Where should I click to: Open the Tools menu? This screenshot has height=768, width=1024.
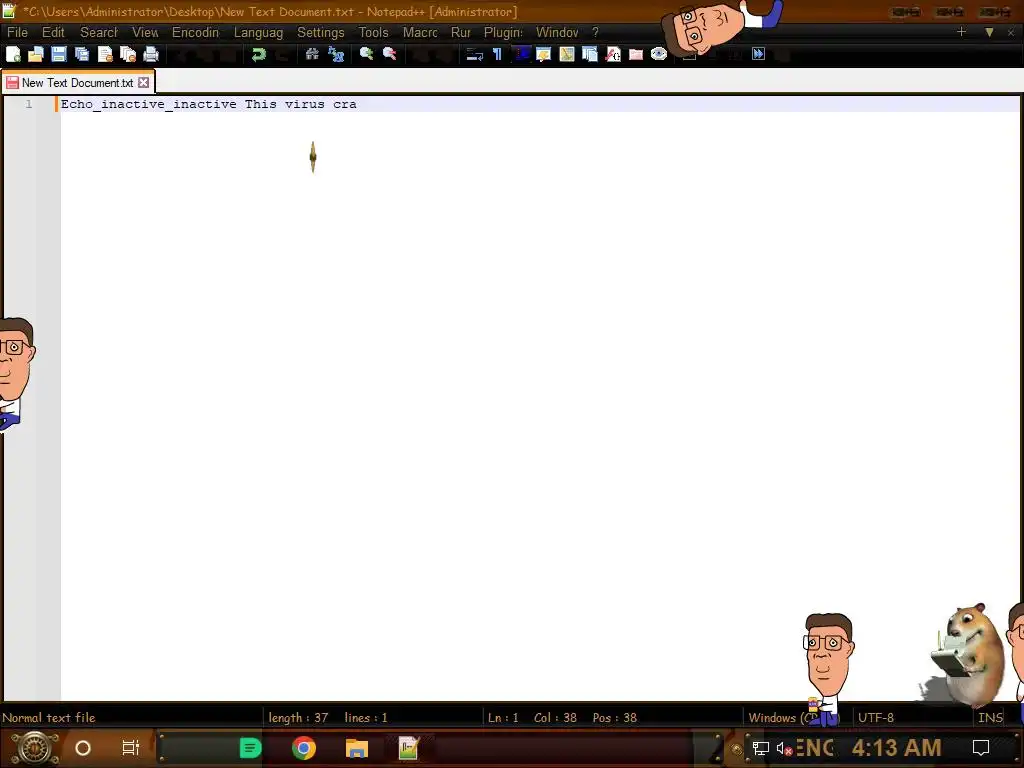(373, 33)
